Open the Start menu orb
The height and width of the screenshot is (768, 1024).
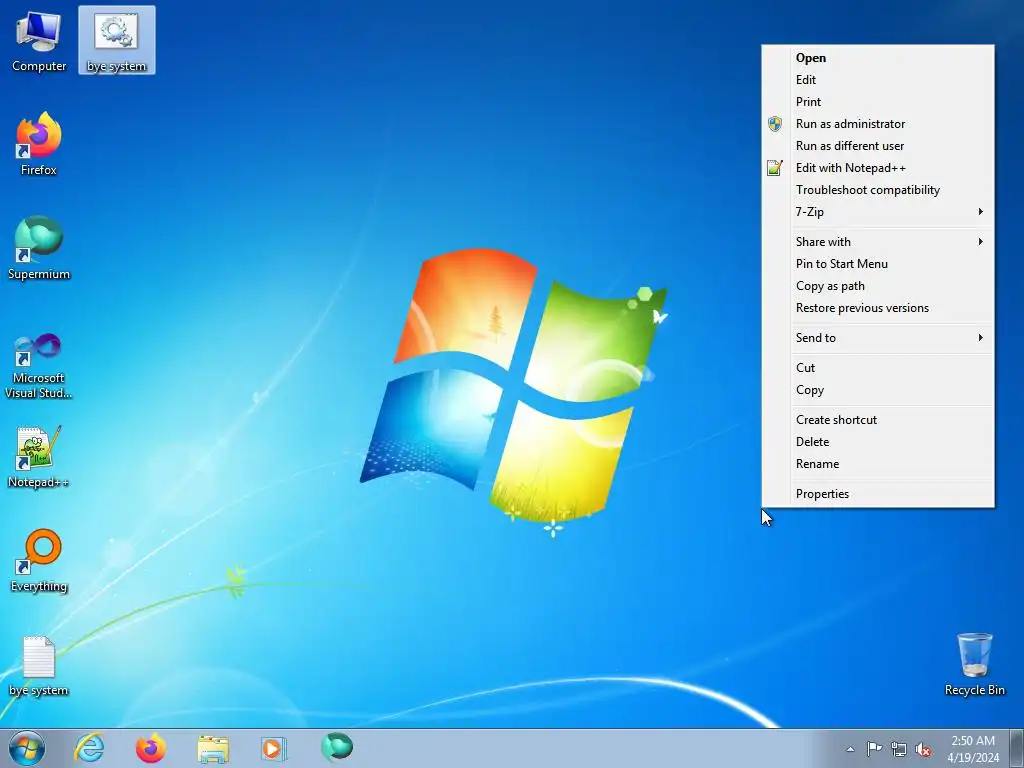pyautogui.click(x=27, y=748)
